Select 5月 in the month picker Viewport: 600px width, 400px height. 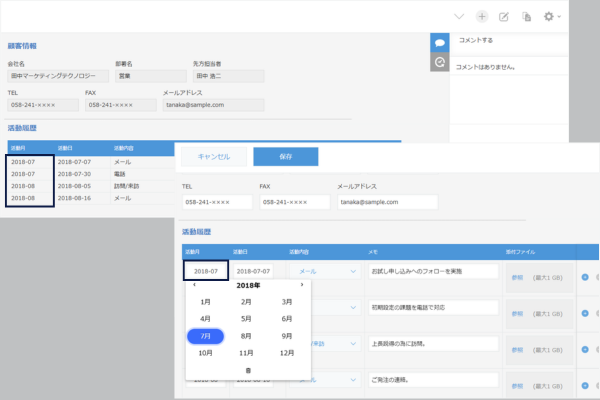pos(246,319)
